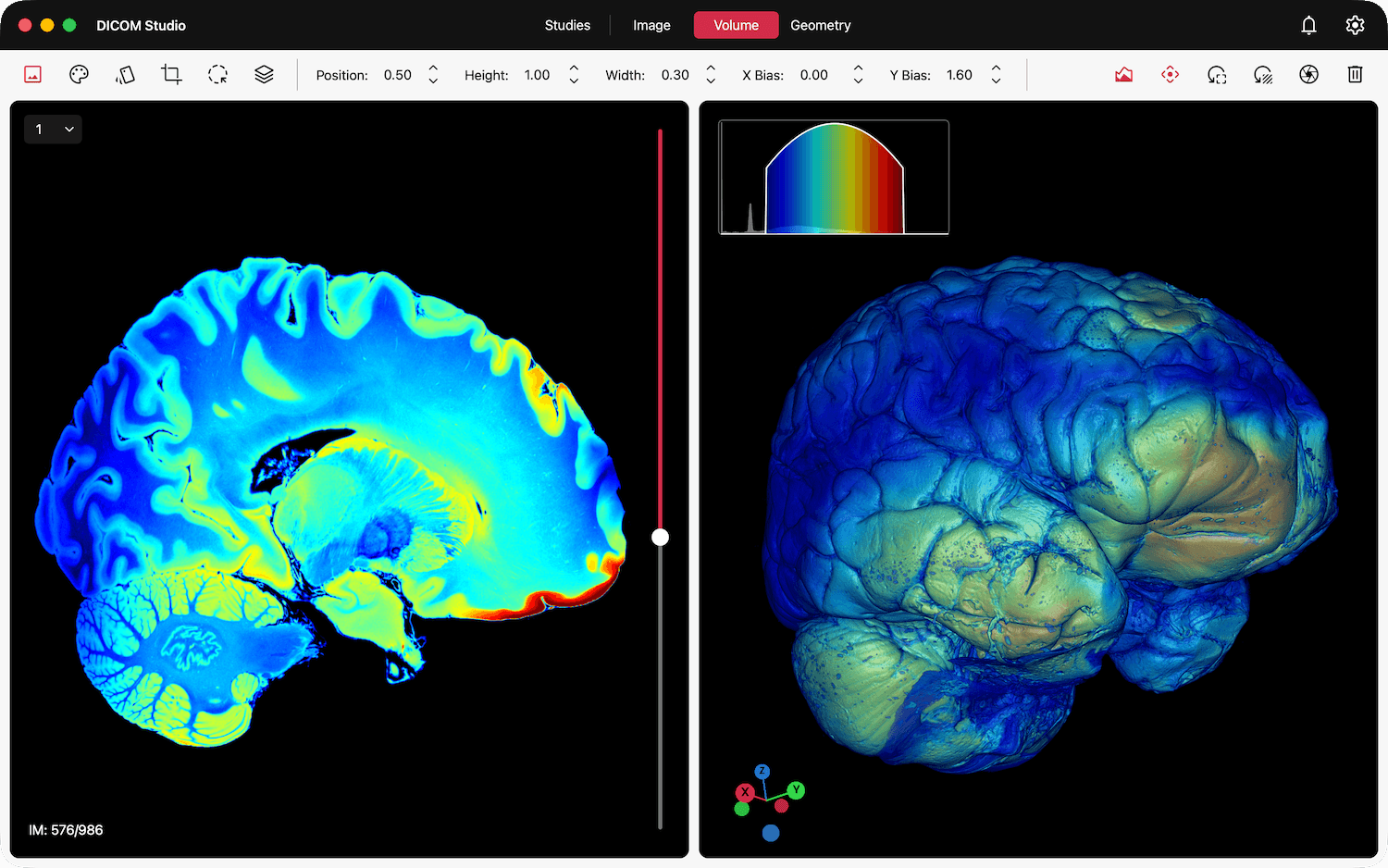The width and height of the screenshot is (1388, 868).
Task: Increase Width value with up arrow
Action: (x=711, y=68)
